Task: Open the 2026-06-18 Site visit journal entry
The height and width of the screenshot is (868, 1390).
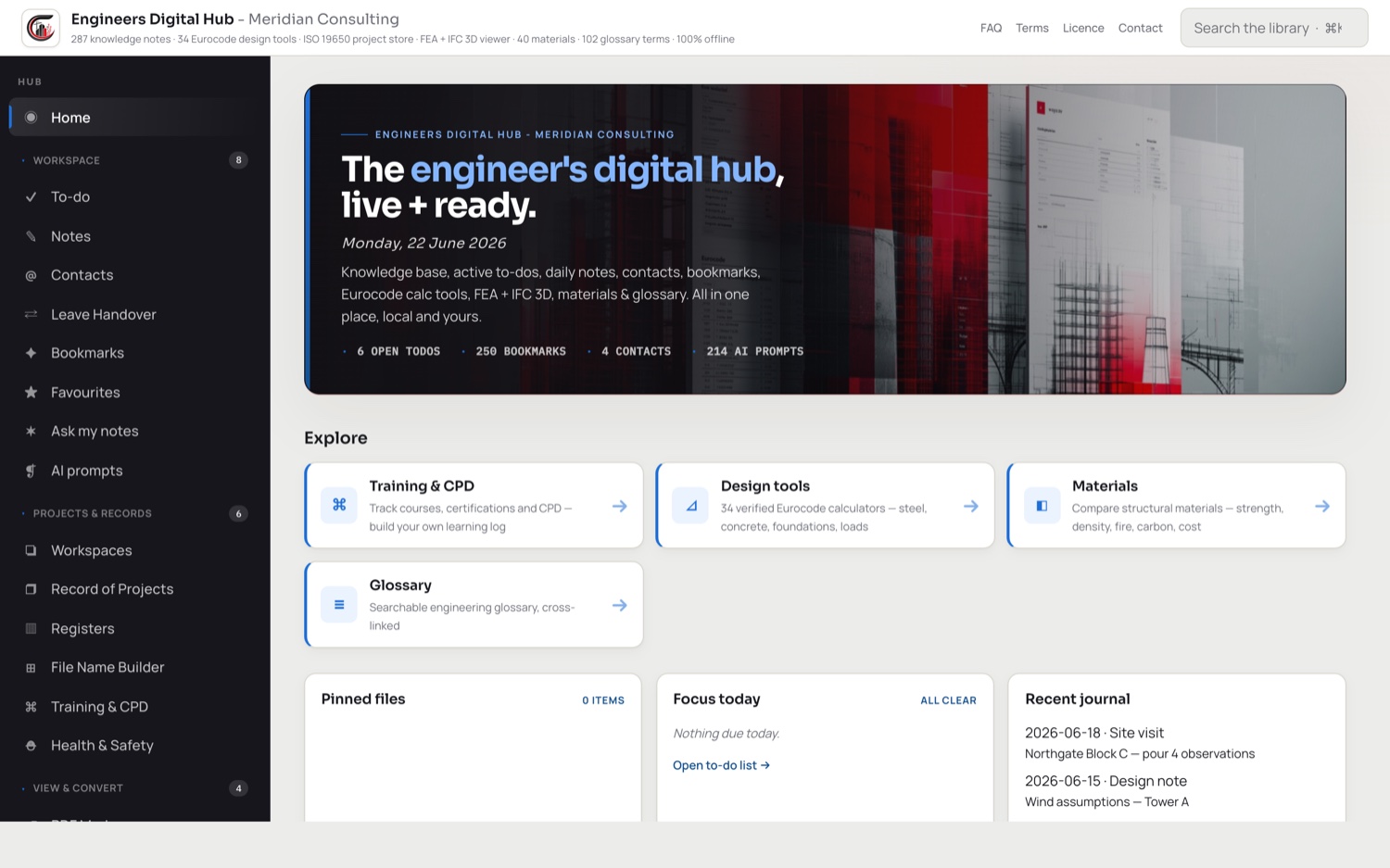Action: (x=1140, y=743)
